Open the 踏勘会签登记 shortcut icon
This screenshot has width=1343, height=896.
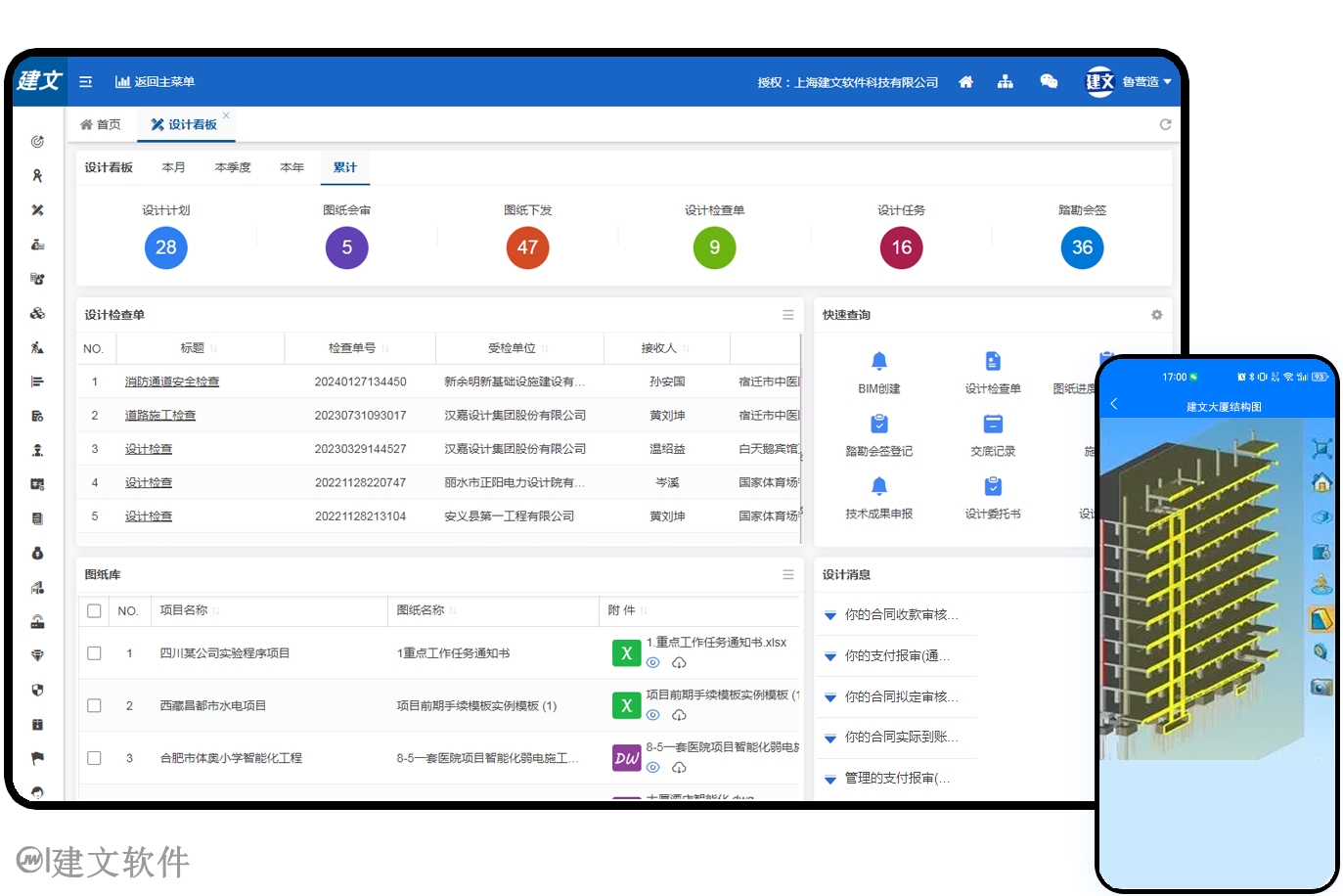[x=879, y=425]
